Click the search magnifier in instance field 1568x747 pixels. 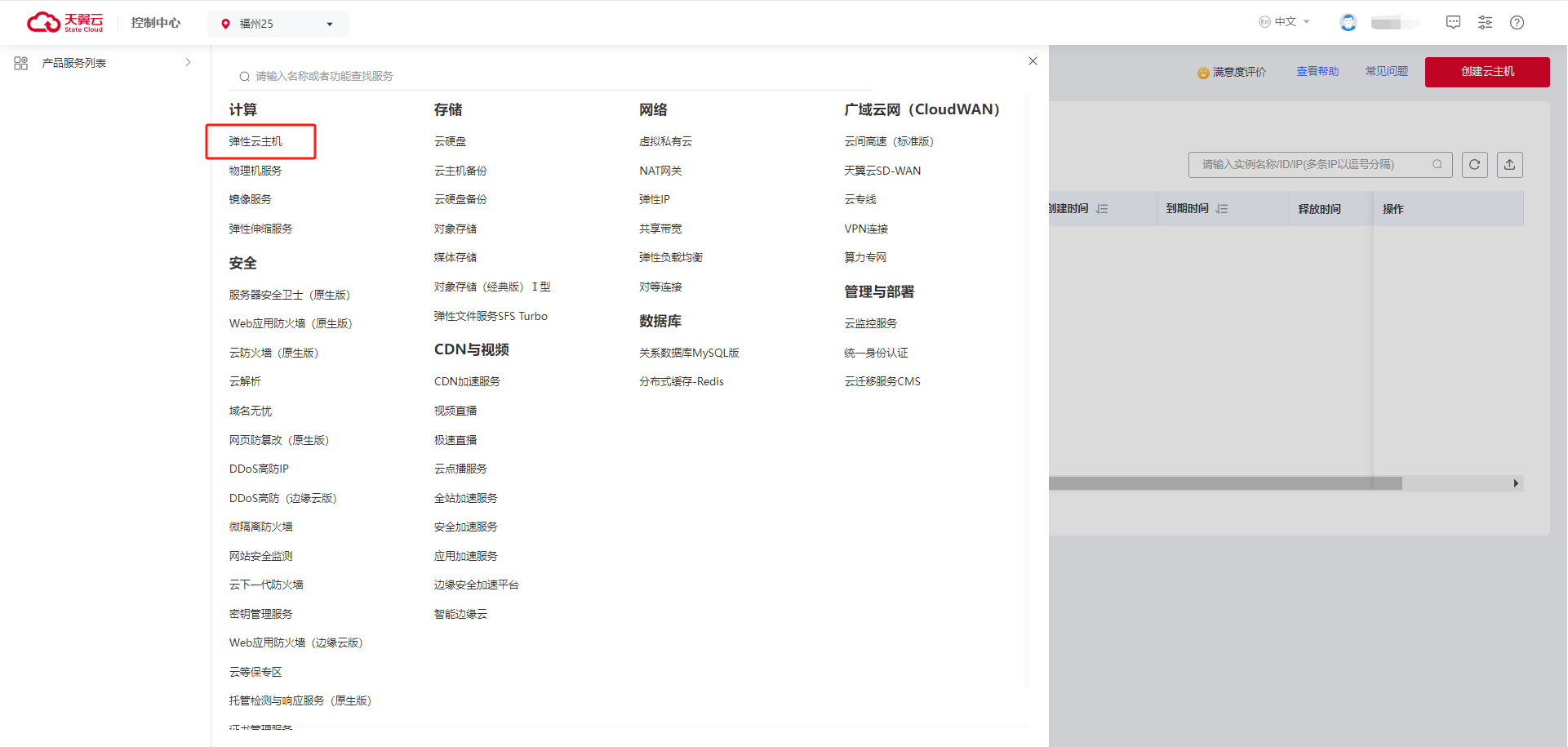[x=1437, y=164]
